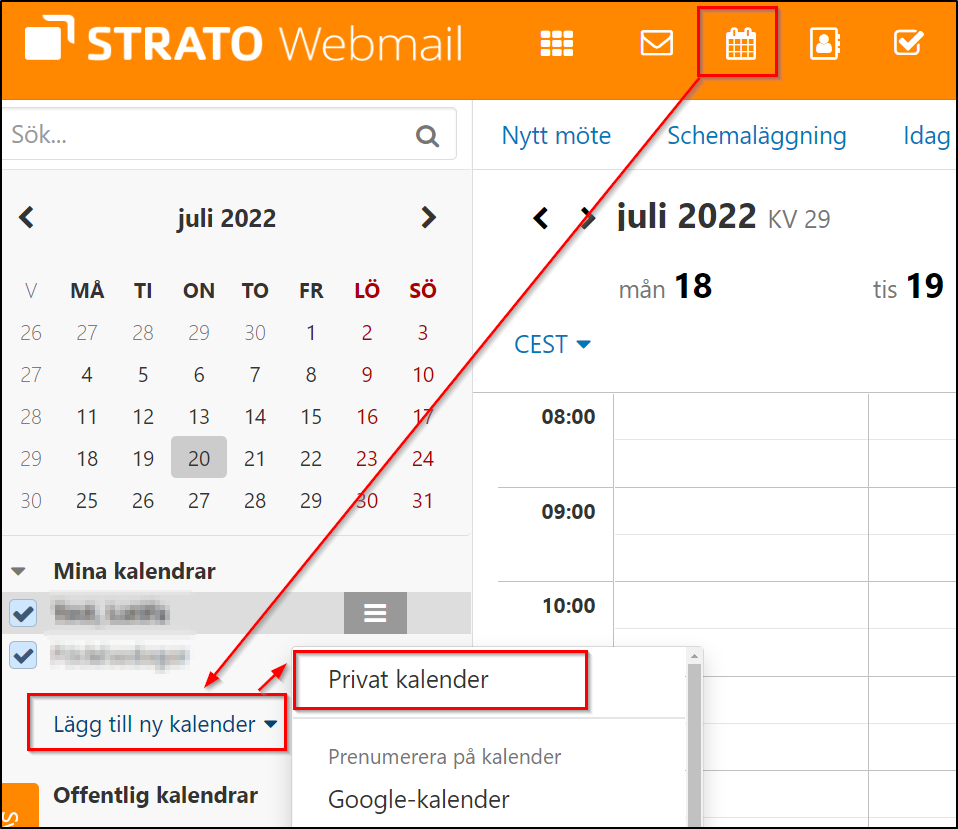Collapse the Mina kalendrar section

(x=18, y=571)
